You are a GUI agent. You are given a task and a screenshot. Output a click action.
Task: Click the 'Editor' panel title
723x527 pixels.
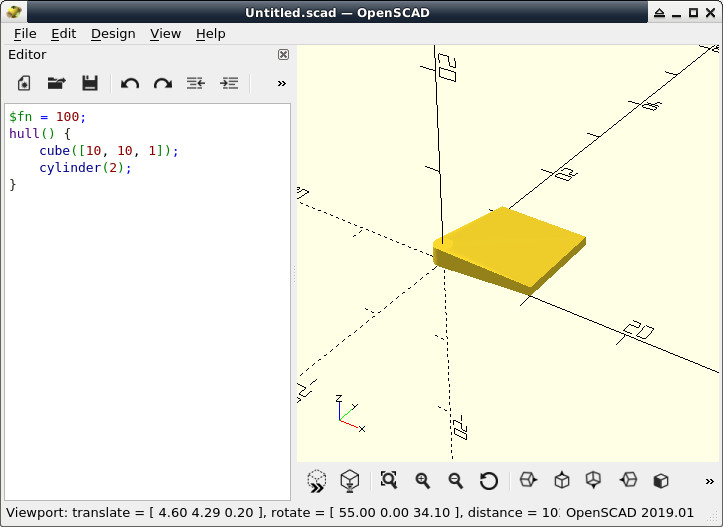click(27, 54)
